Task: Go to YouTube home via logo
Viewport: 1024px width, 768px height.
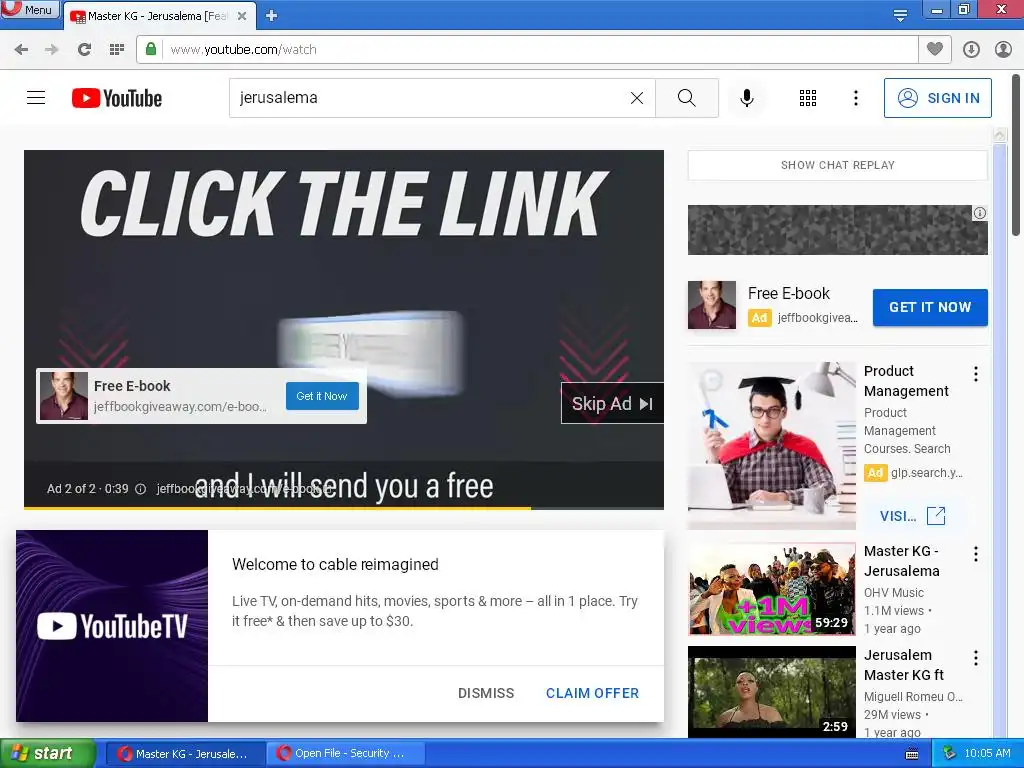Action: click(x=117, y=98)
